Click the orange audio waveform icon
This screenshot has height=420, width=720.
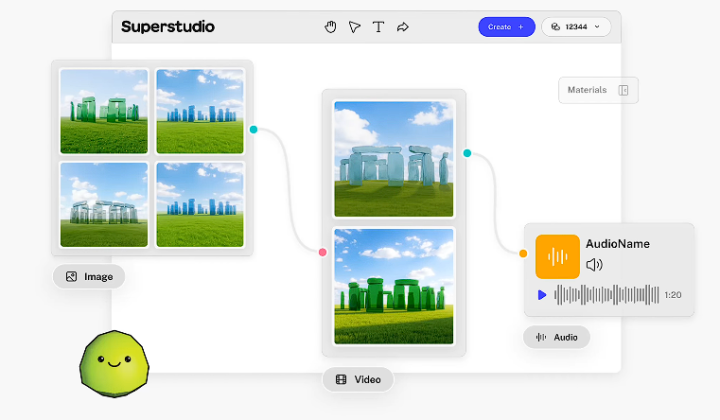coord(557,256)
